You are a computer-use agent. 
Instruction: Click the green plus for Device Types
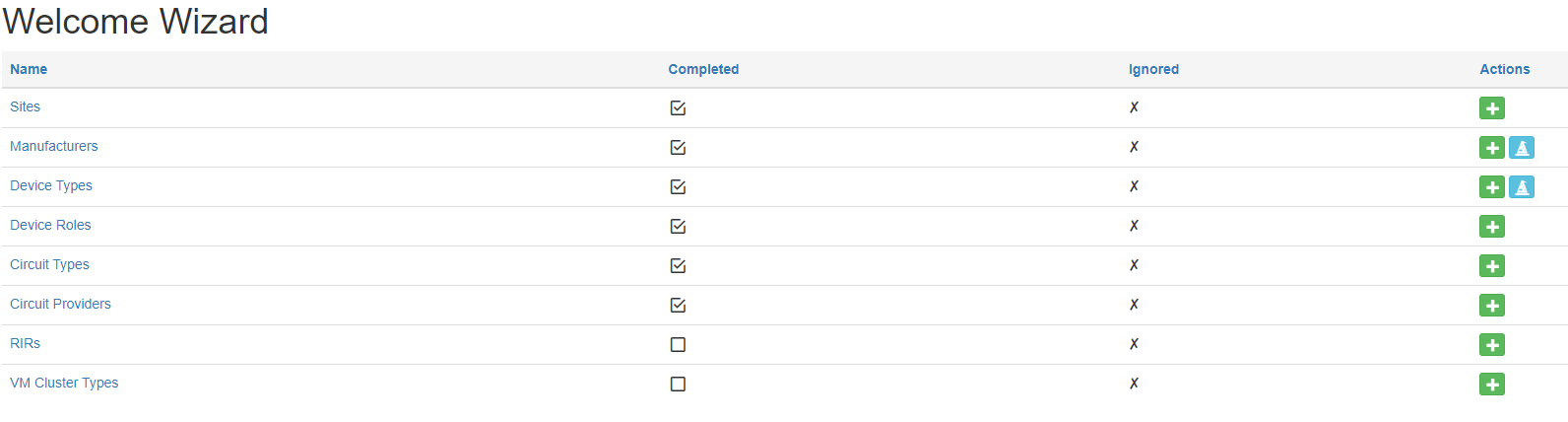(x=1491, y=187)
